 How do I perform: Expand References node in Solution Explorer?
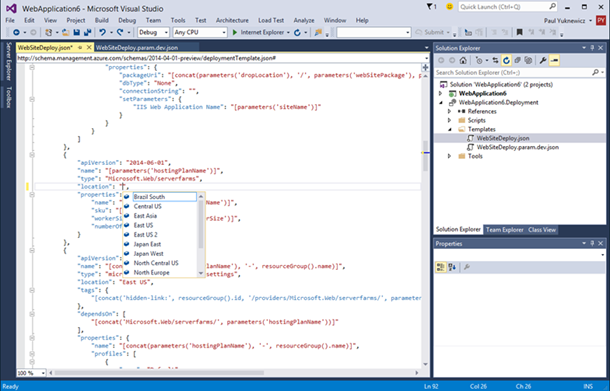click(450, 112)
